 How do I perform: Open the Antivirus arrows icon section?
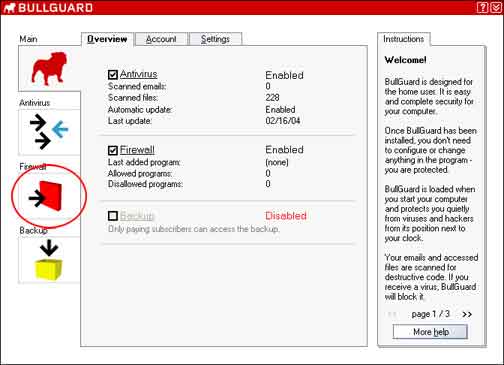pos(49,132)
